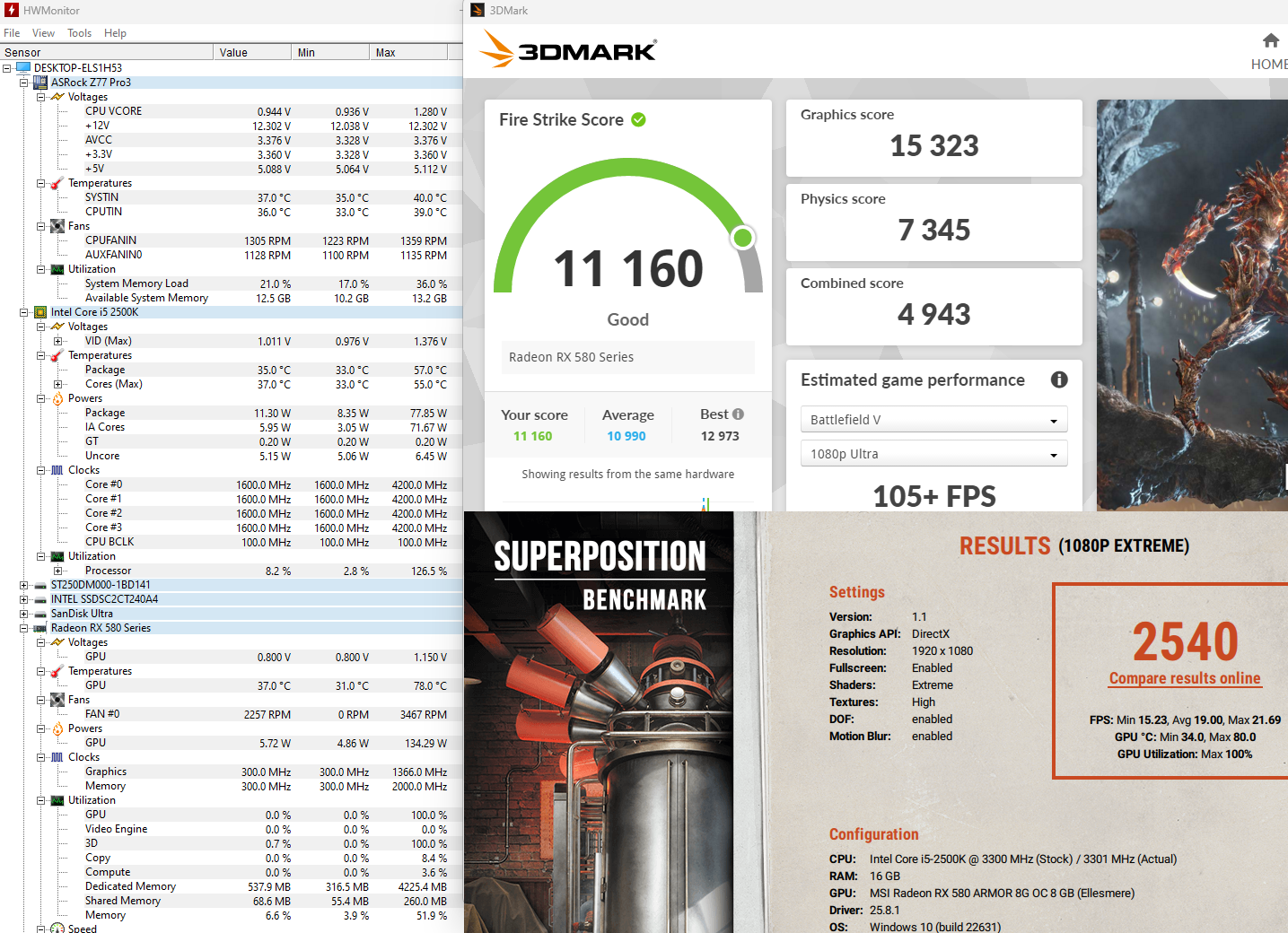
Task: Click the 3DMark Home icon
Action: (1270, 40)
